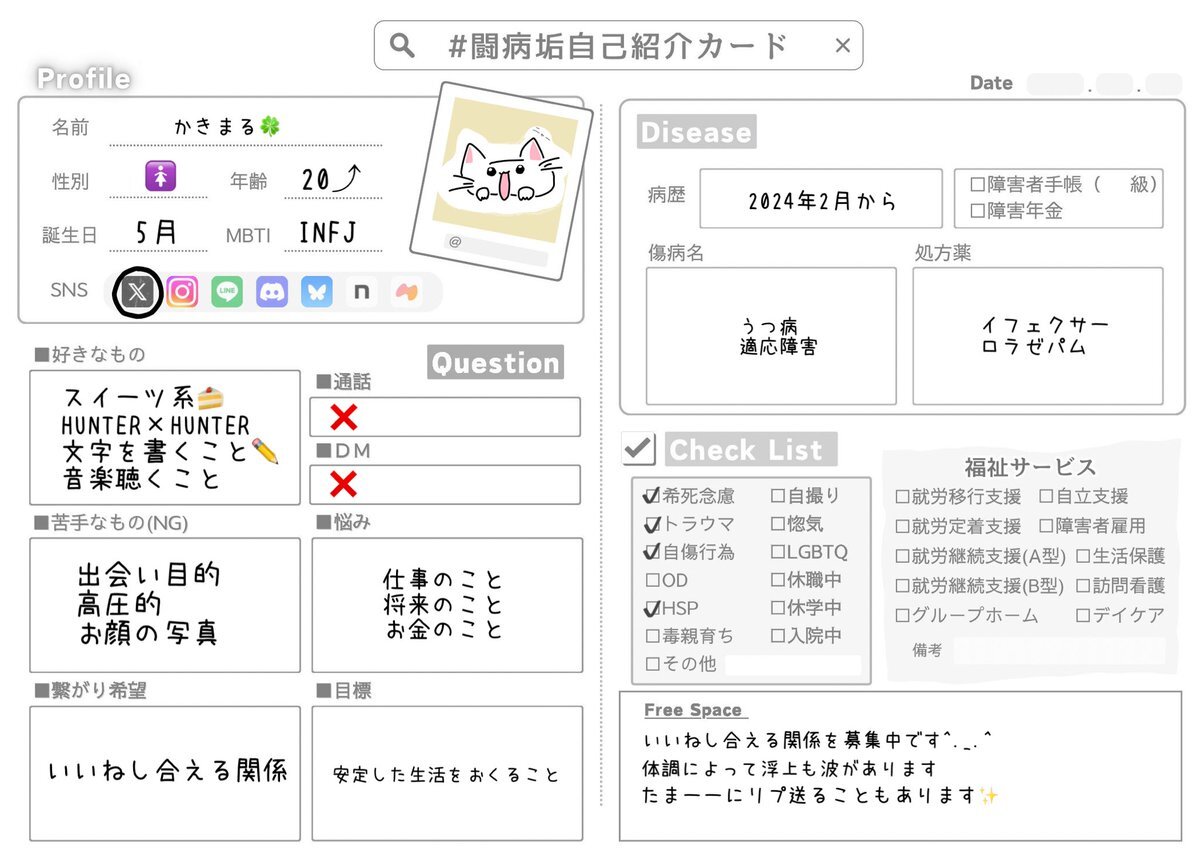1200x857 pixels.
Task: Click the 処方薬 box with イフェクサー
Action: (1038, 336)
